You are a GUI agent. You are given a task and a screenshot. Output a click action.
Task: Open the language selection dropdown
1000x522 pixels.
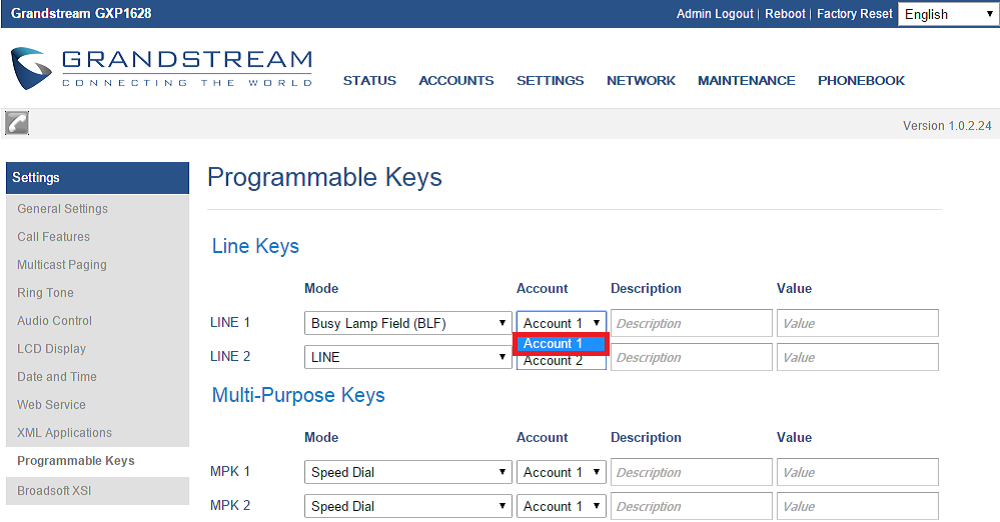pos(946,14)
